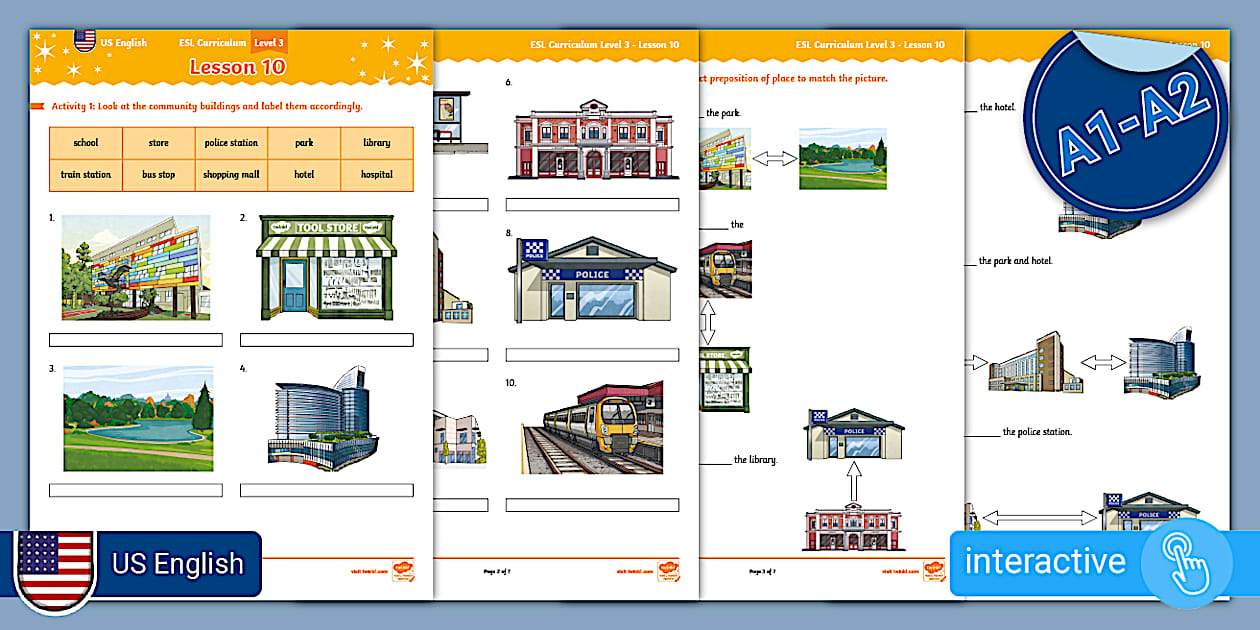Screen dimensions: 1260x630
Task: Select the train picture in item 10
Action: coord(594,425)
